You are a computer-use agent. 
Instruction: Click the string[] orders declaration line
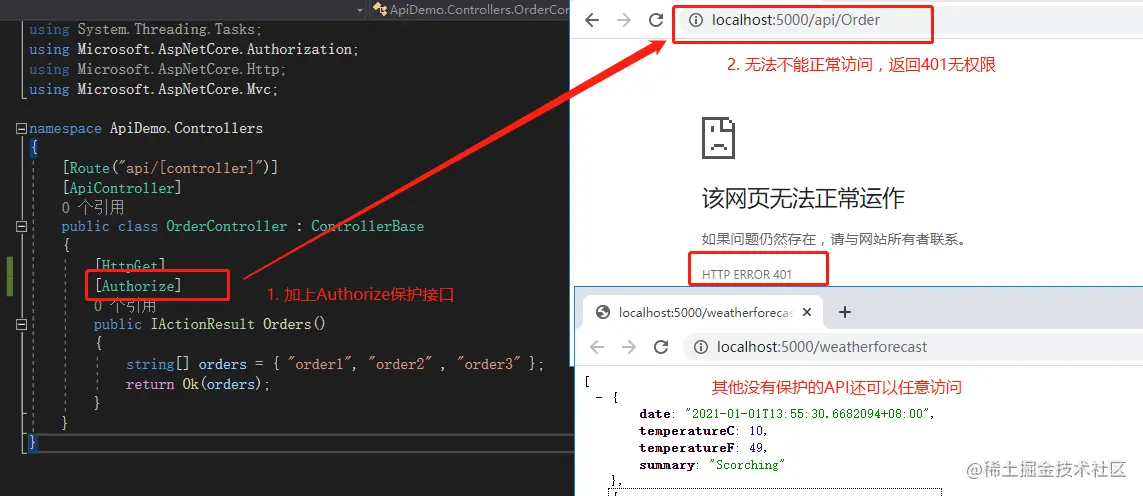click(x=335, y=364)
